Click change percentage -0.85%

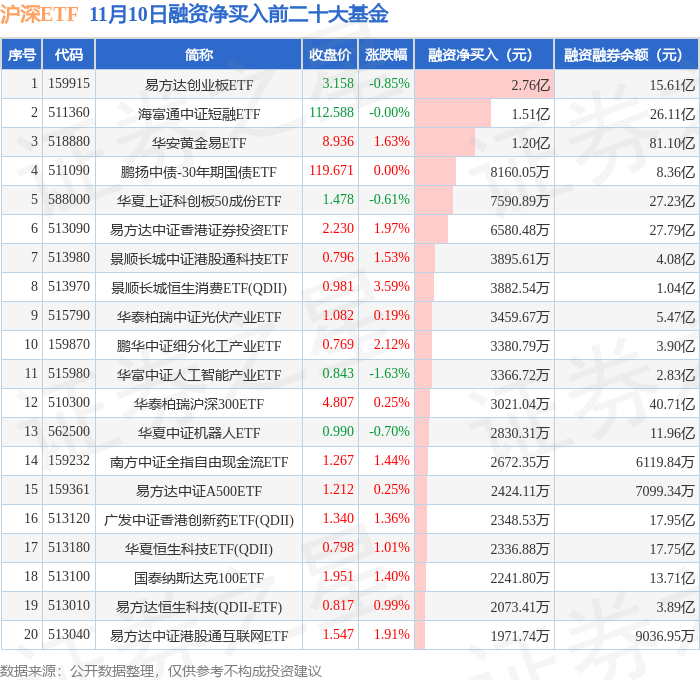tap(389, 83)
